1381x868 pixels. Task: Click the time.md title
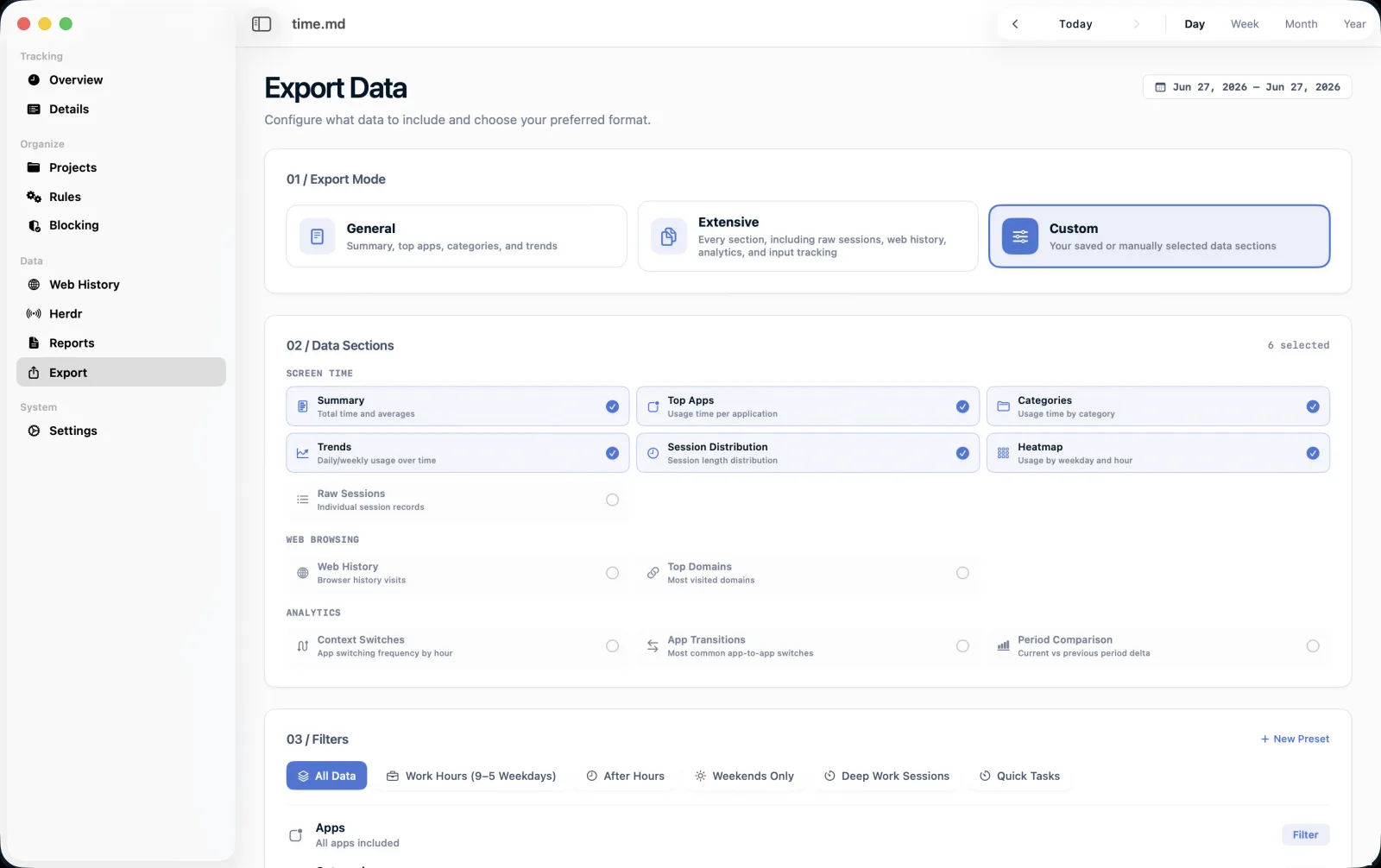[318, 24]
